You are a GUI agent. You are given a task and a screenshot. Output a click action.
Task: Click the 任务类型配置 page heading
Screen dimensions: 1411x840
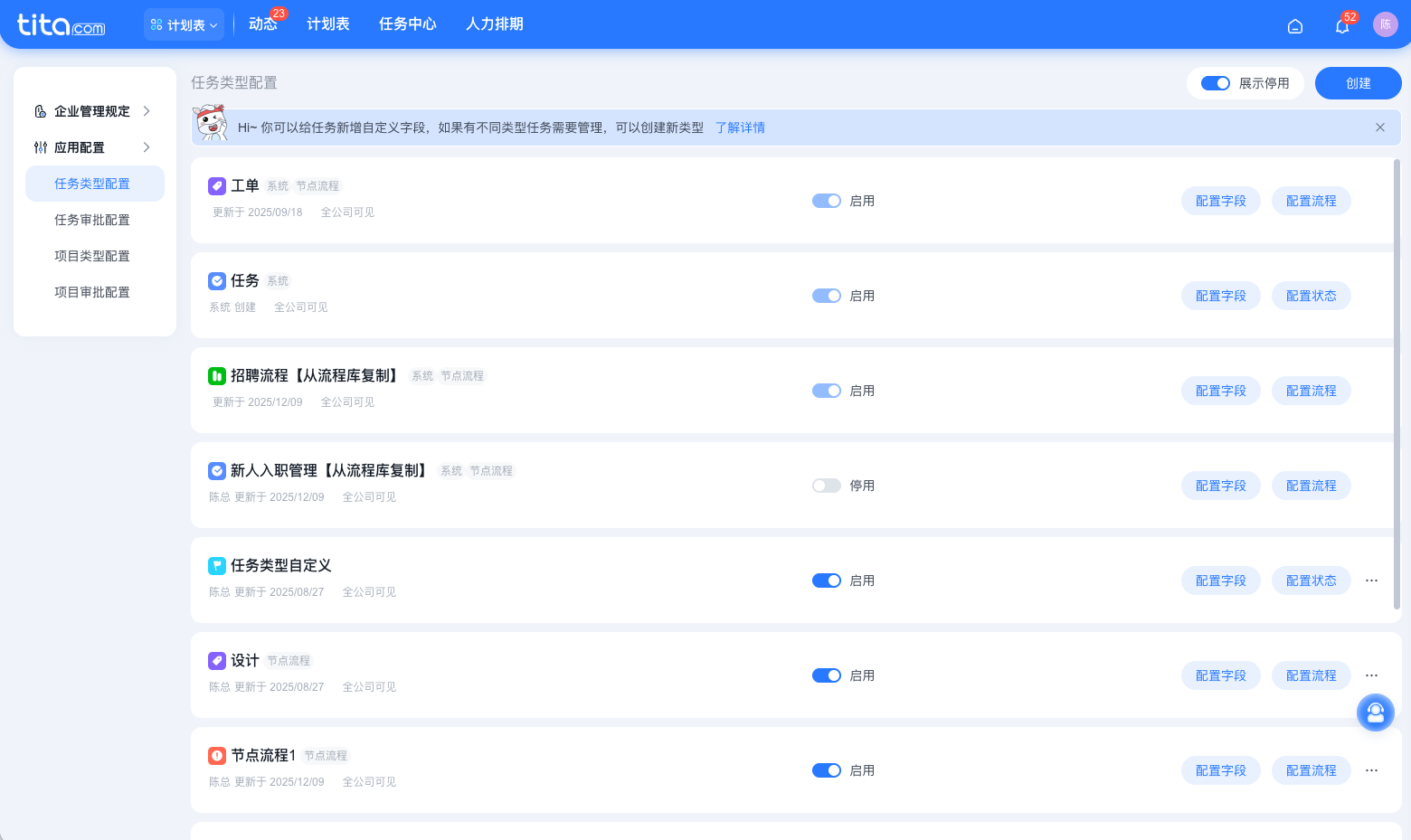[x=234, y=82]
